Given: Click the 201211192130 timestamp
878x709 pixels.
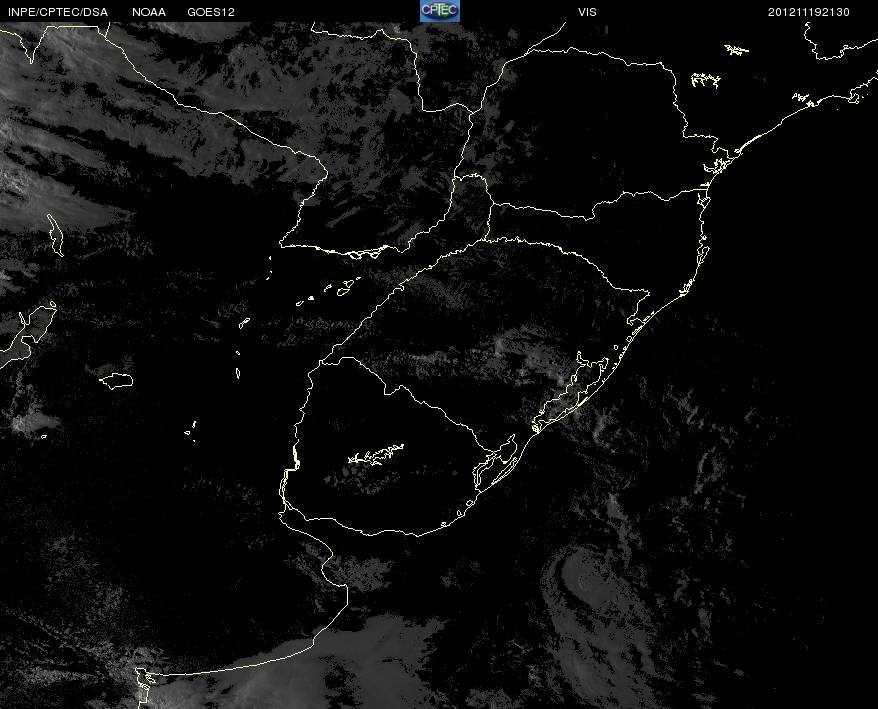Looking at the screenshot, I should click(x=809, y=12).
